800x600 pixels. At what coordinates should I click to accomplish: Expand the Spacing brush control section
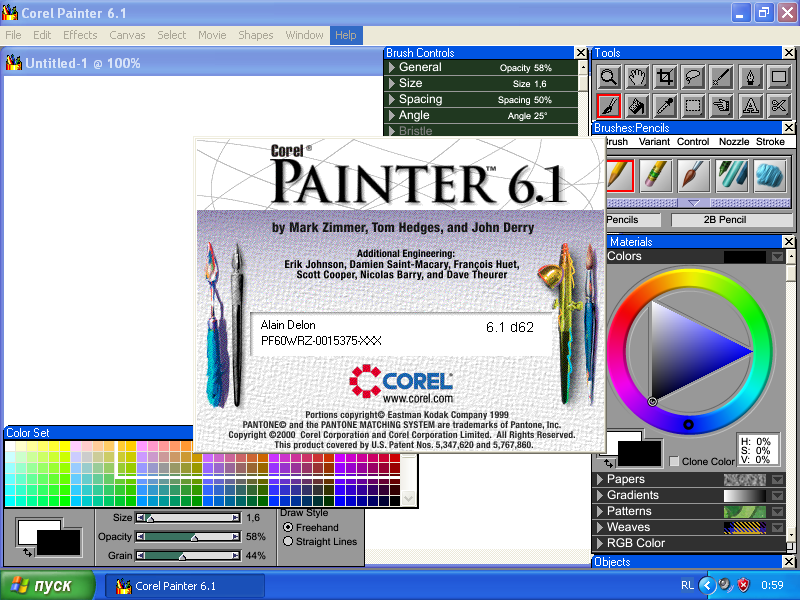point(391,99)
